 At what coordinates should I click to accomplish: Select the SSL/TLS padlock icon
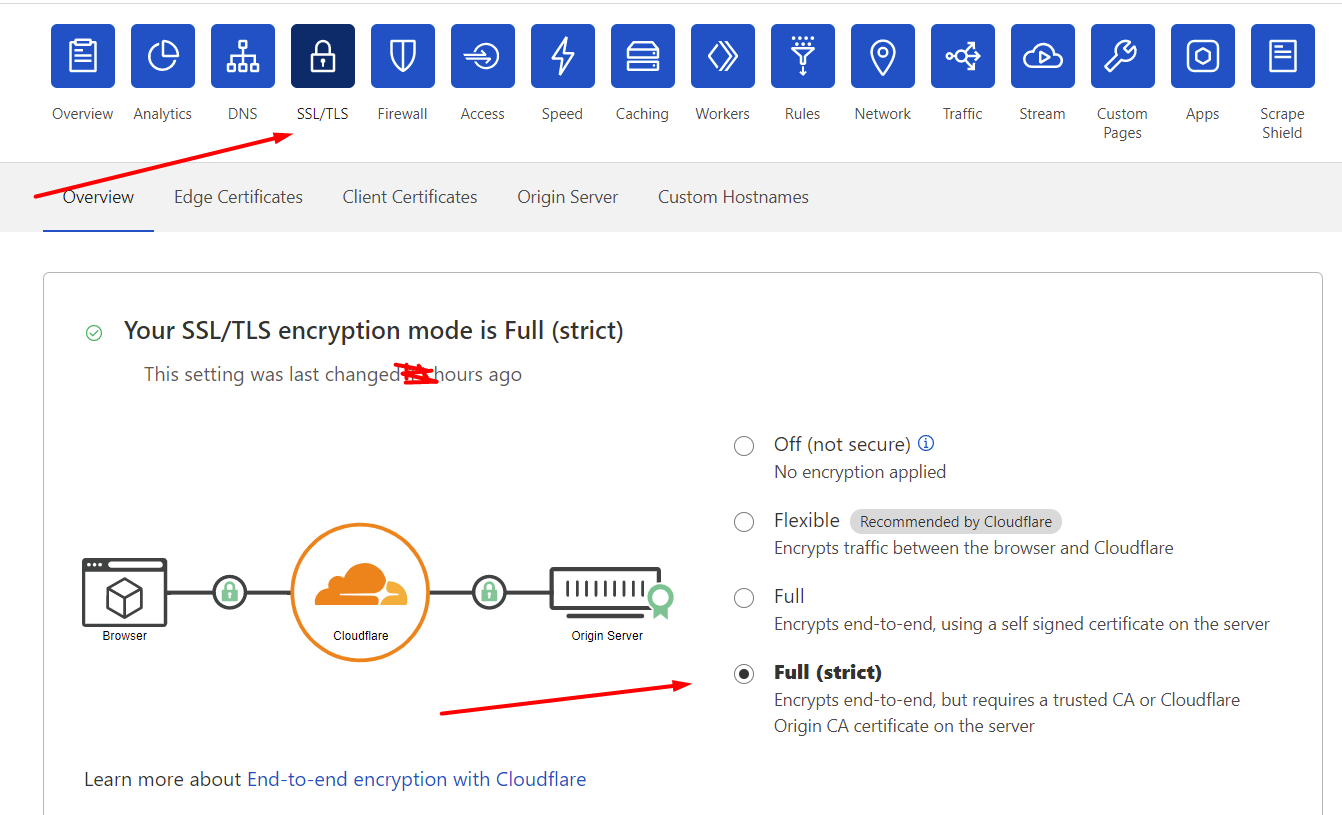tap(323, 56)
